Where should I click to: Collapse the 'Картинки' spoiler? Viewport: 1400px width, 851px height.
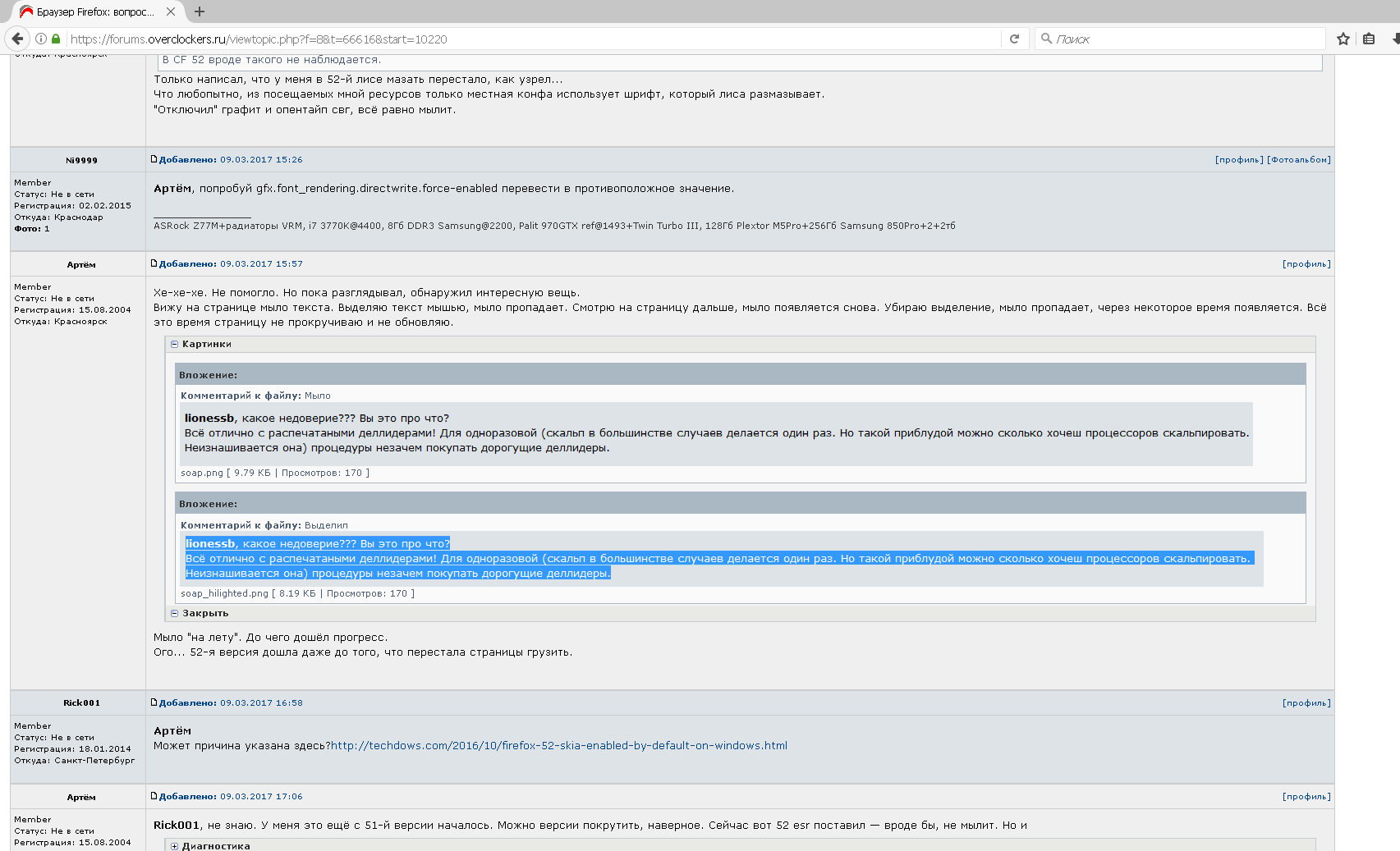click(x=174, y=345)
